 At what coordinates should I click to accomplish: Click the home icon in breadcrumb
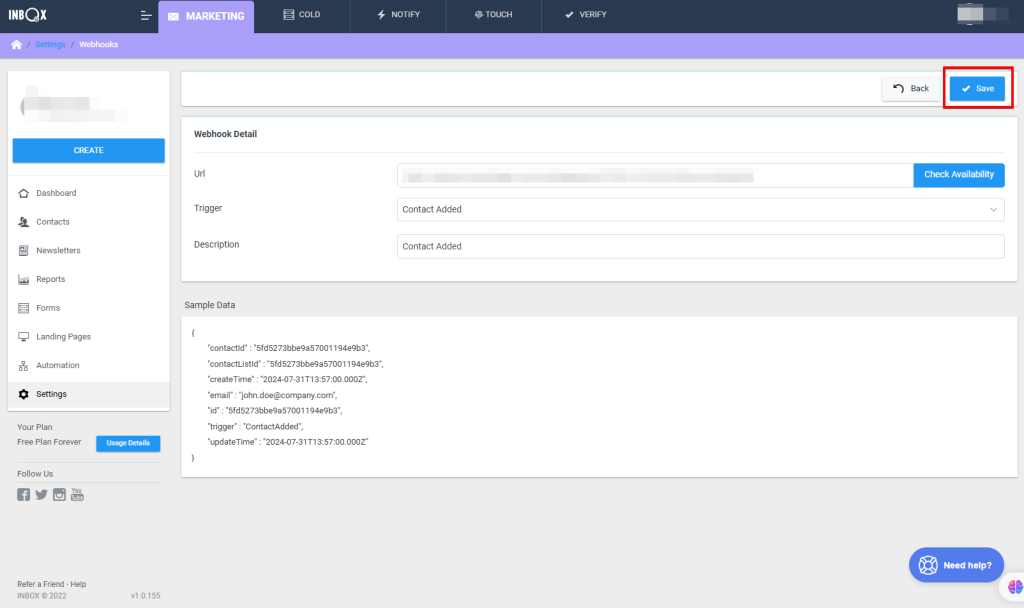coord(16,45)
